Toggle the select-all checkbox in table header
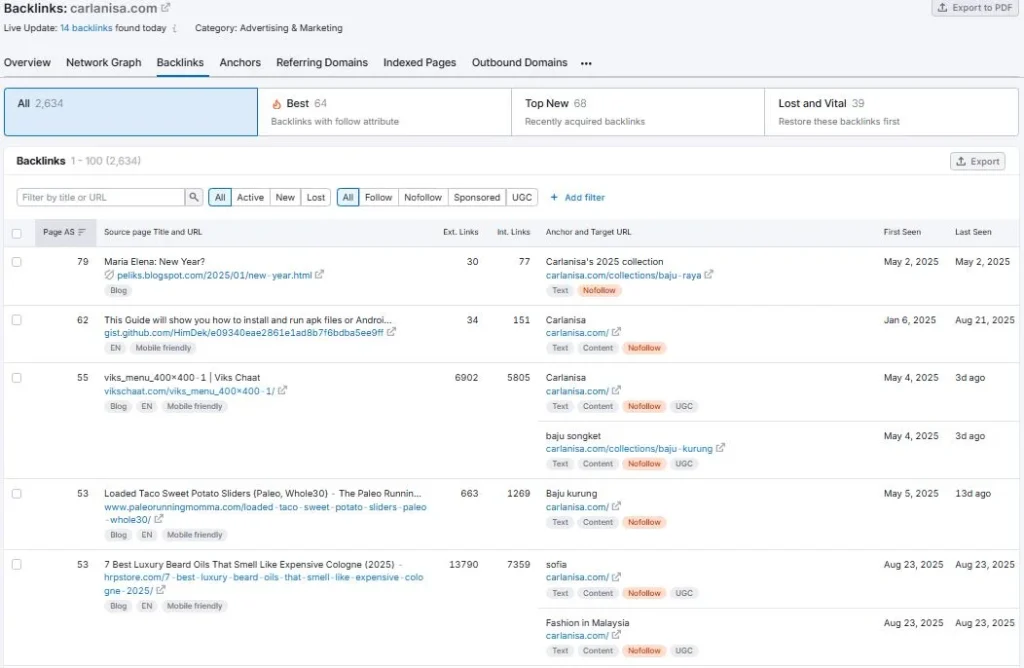The width and height of the screenshot is (1024, 668). click(16, 233)
